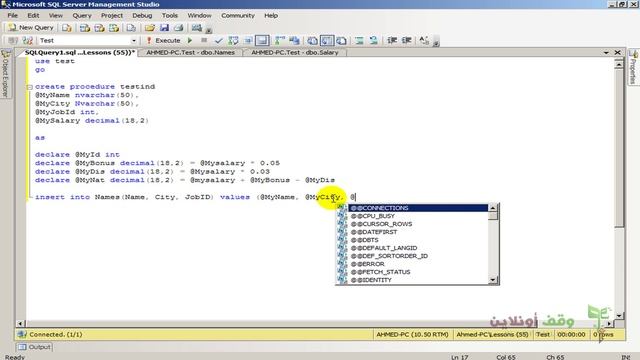Open the Debug menu
This screenshot has height=360, width=640.
[142, 16]
